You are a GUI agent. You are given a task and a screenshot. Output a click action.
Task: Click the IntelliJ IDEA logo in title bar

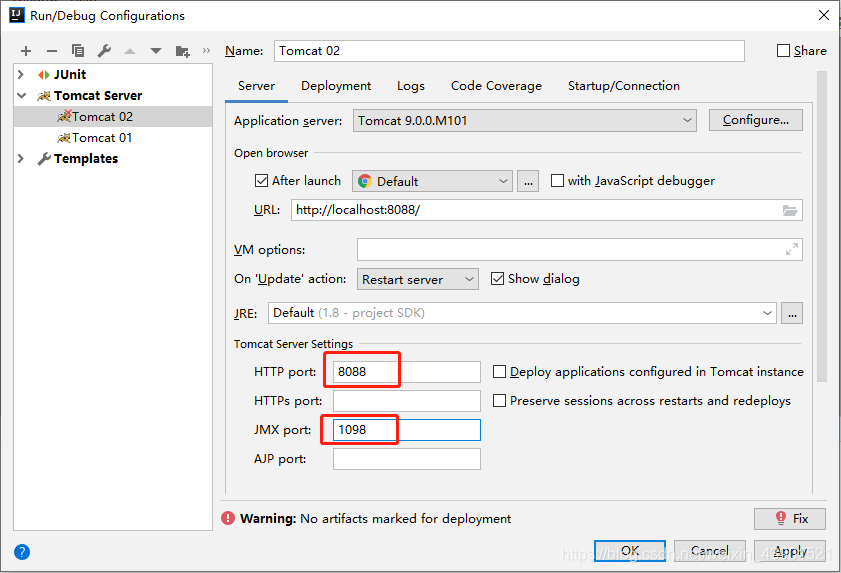click(17, 14)
